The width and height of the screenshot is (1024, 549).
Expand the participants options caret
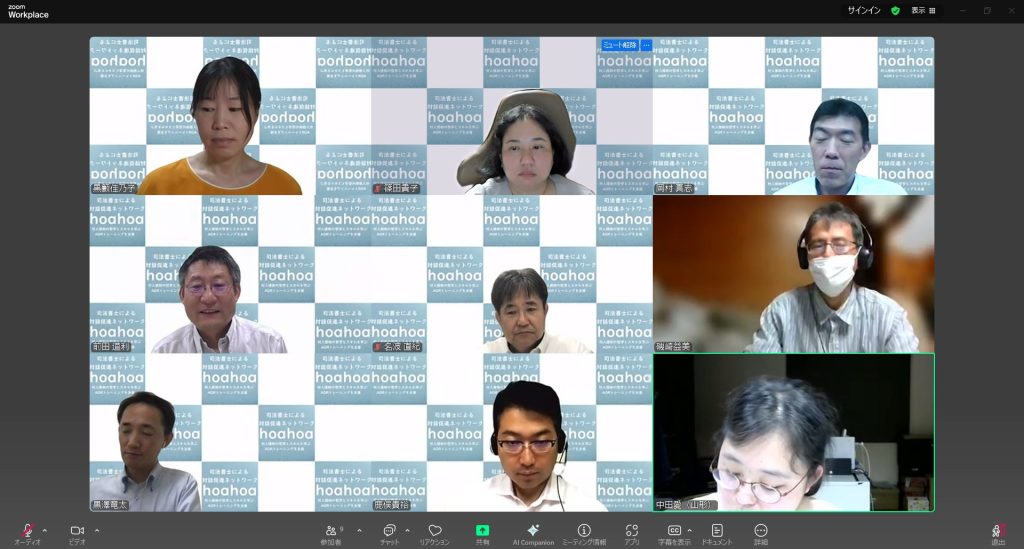[x=359, y=530]
